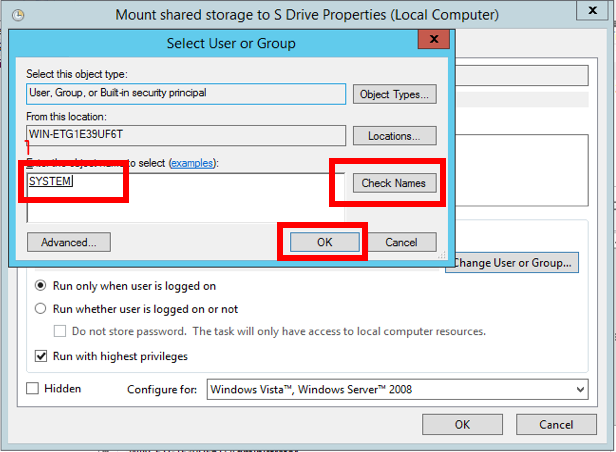Screen dimensions: 616x452
Task: Click the Change User or Group... button
Action: 512,262
